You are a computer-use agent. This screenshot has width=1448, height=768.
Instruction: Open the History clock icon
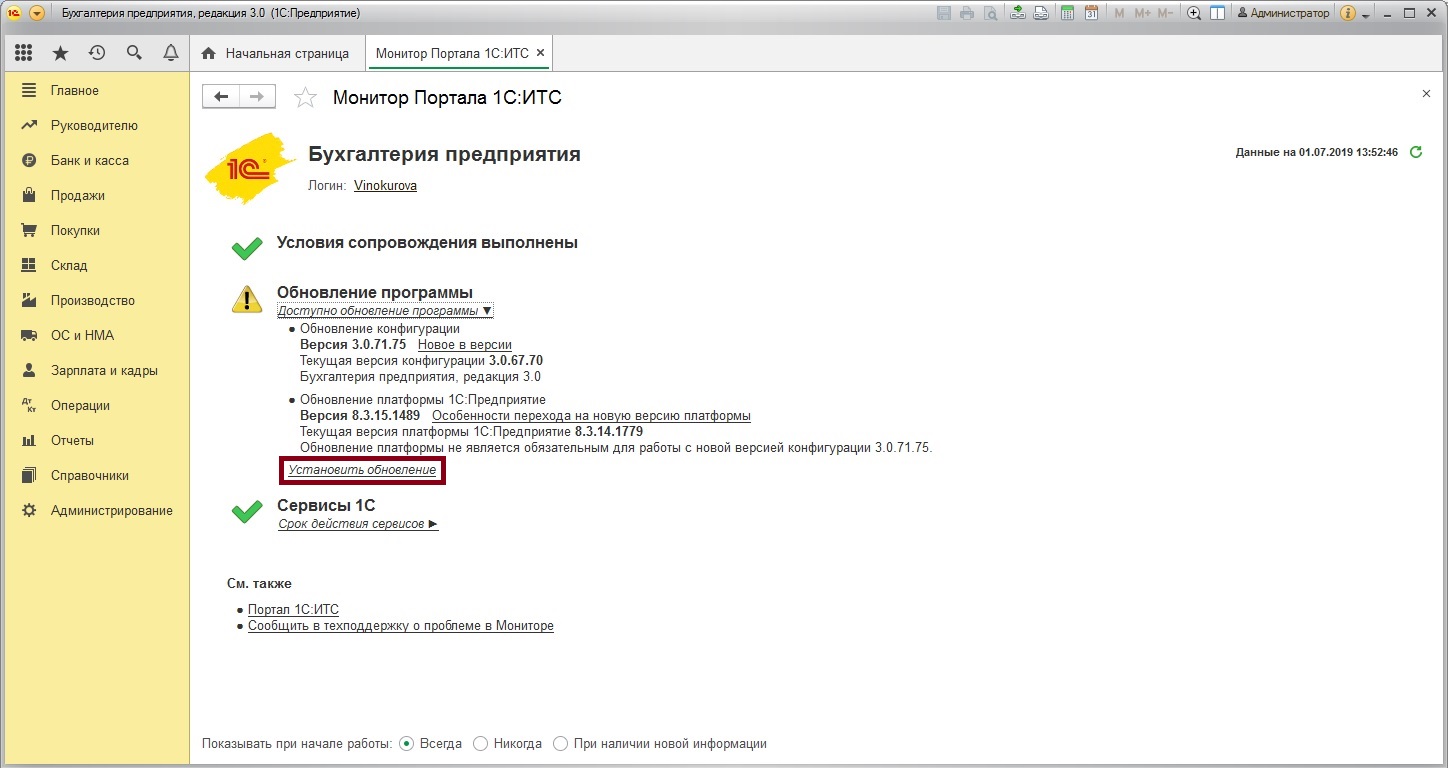tap(97, 53)
